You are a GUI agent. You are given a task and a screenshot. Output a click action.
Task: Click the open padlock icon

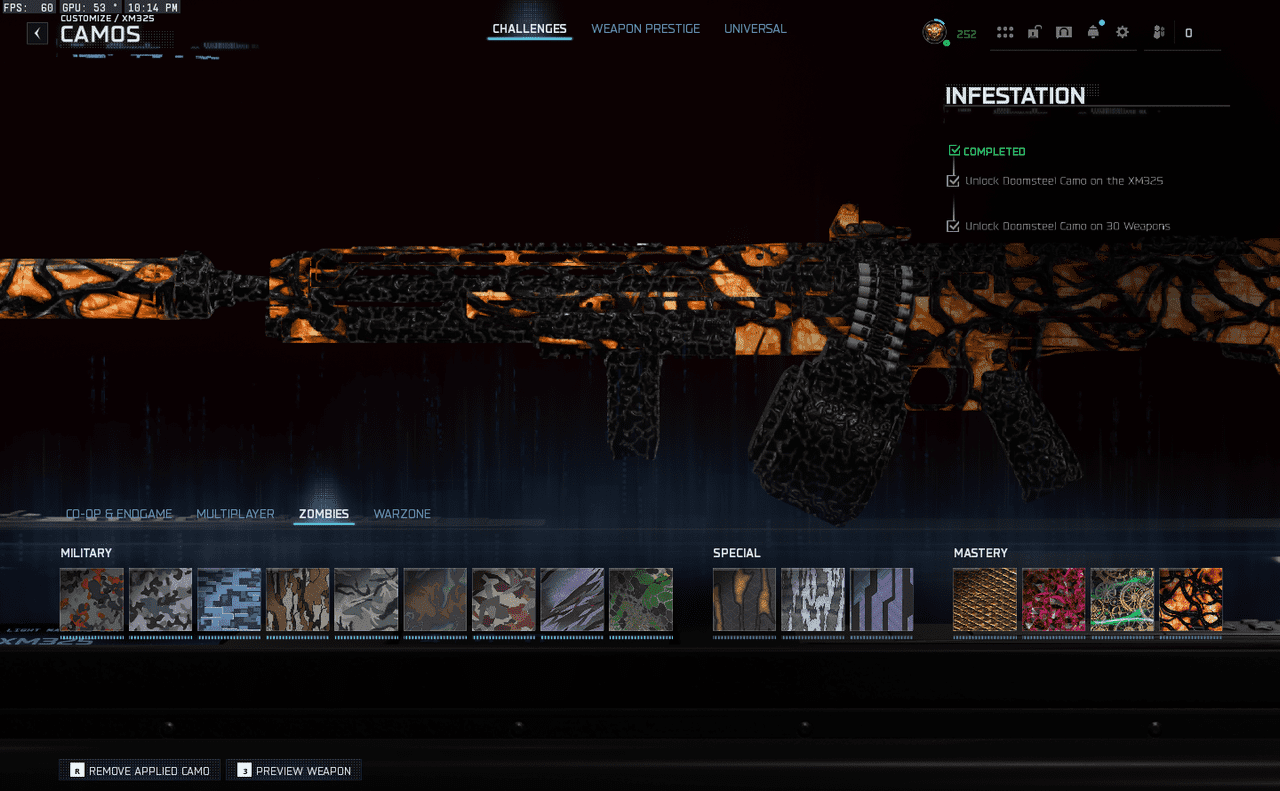(1034, 33)
